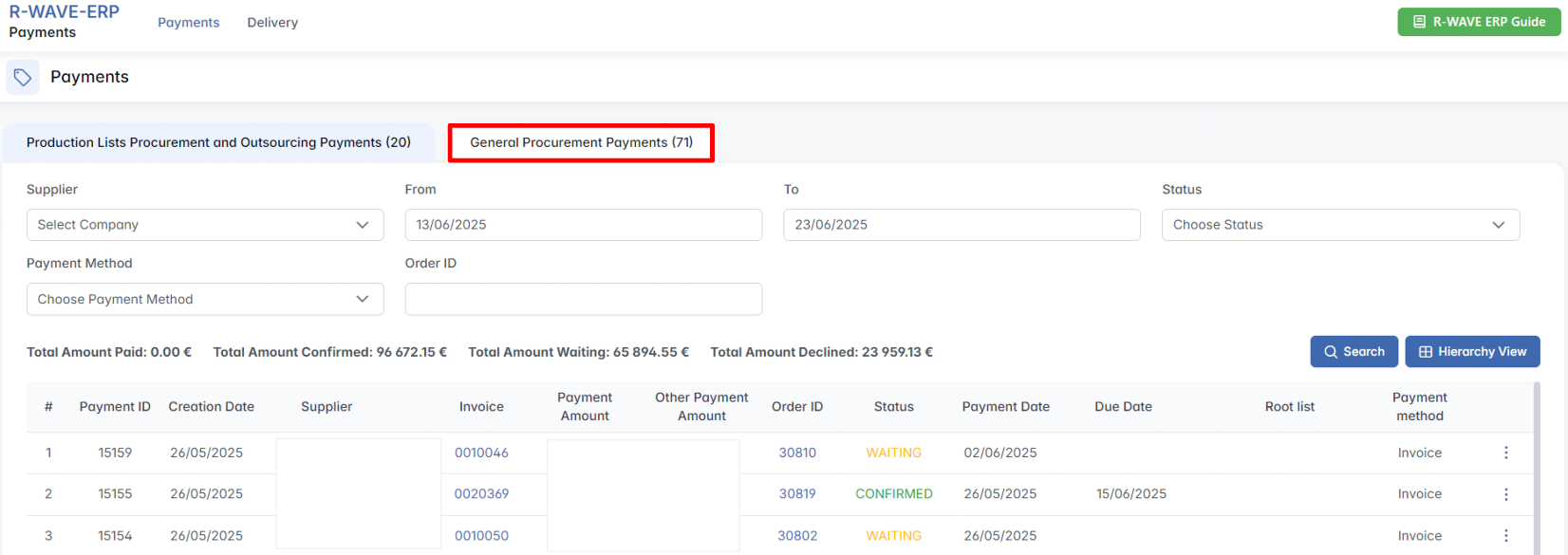
Task: Open invoice 0010046 link
Action: (x=481, y=453)
